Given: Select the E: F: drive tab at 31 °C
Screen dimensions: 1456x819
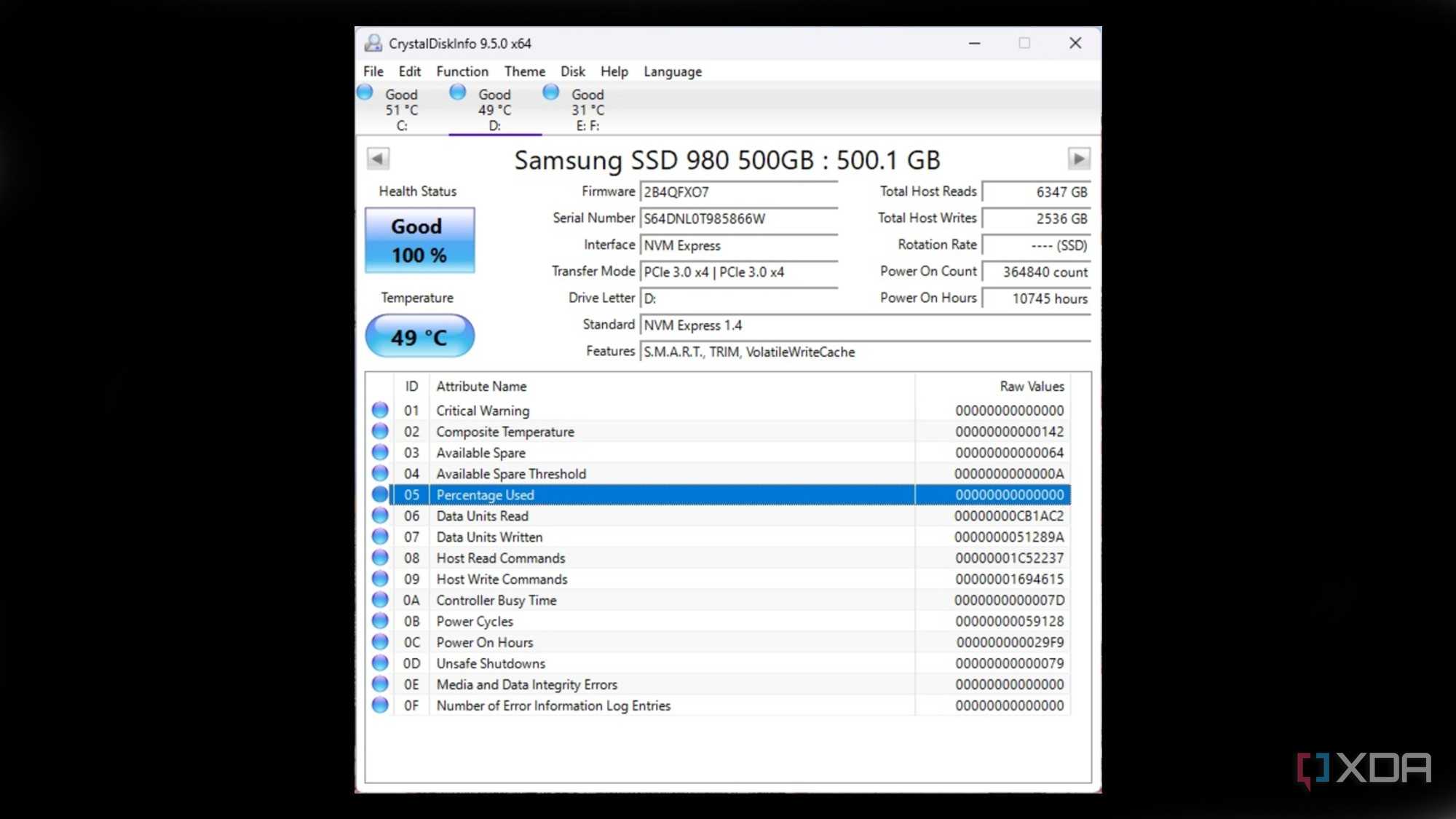Looking at the screenshot, I should [587, 109].
